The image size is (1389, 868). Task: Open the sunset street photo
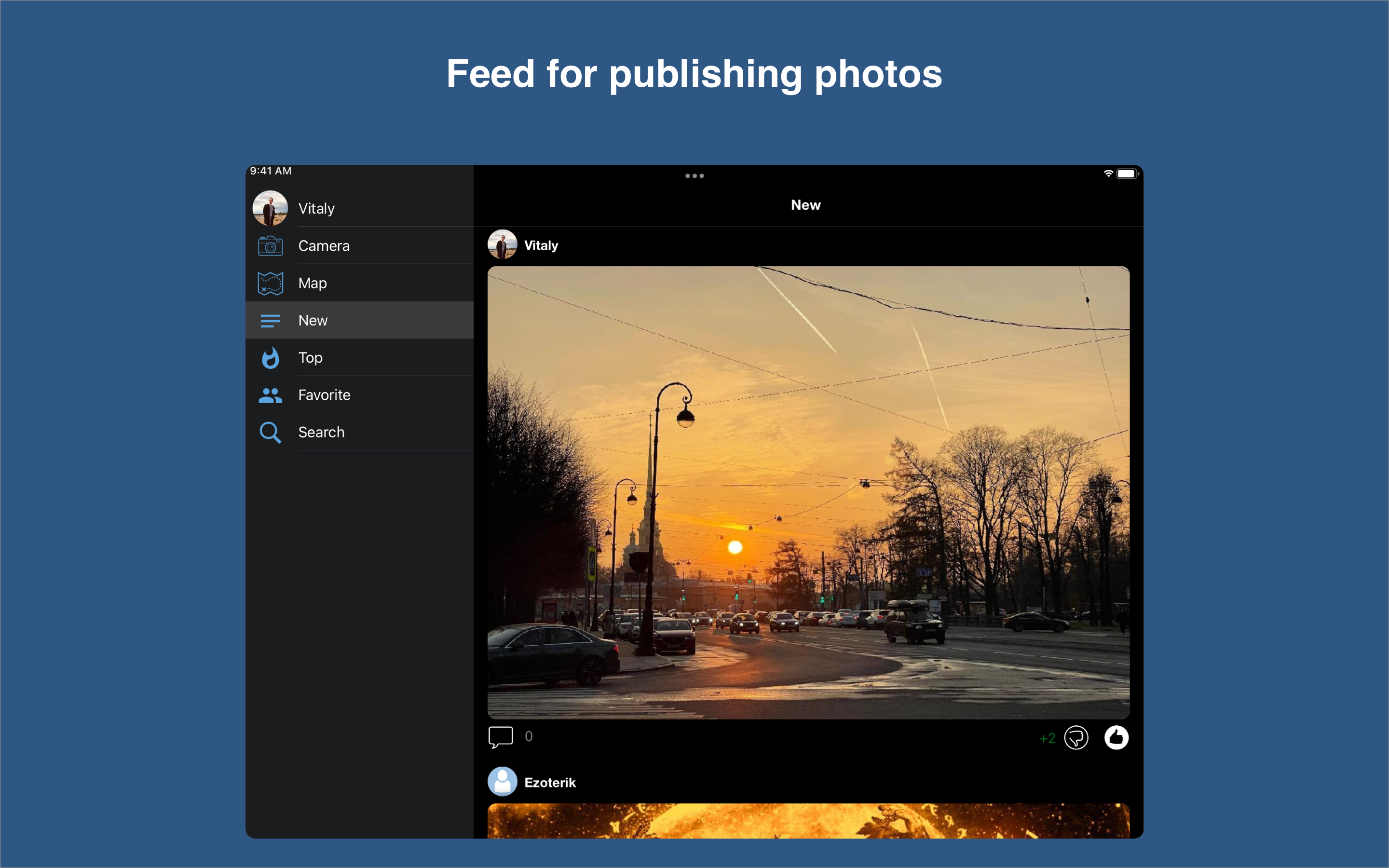click(x=808, y=492)
